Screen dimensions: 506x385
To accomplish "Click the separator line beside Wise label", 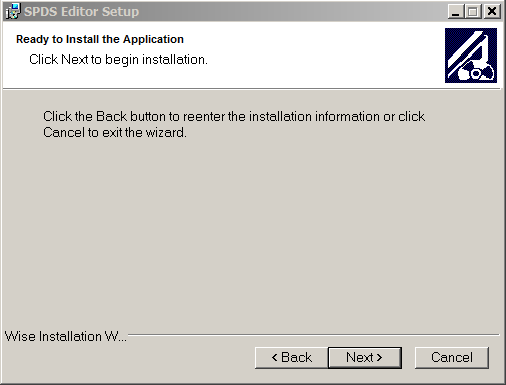I will click(314, 334).
